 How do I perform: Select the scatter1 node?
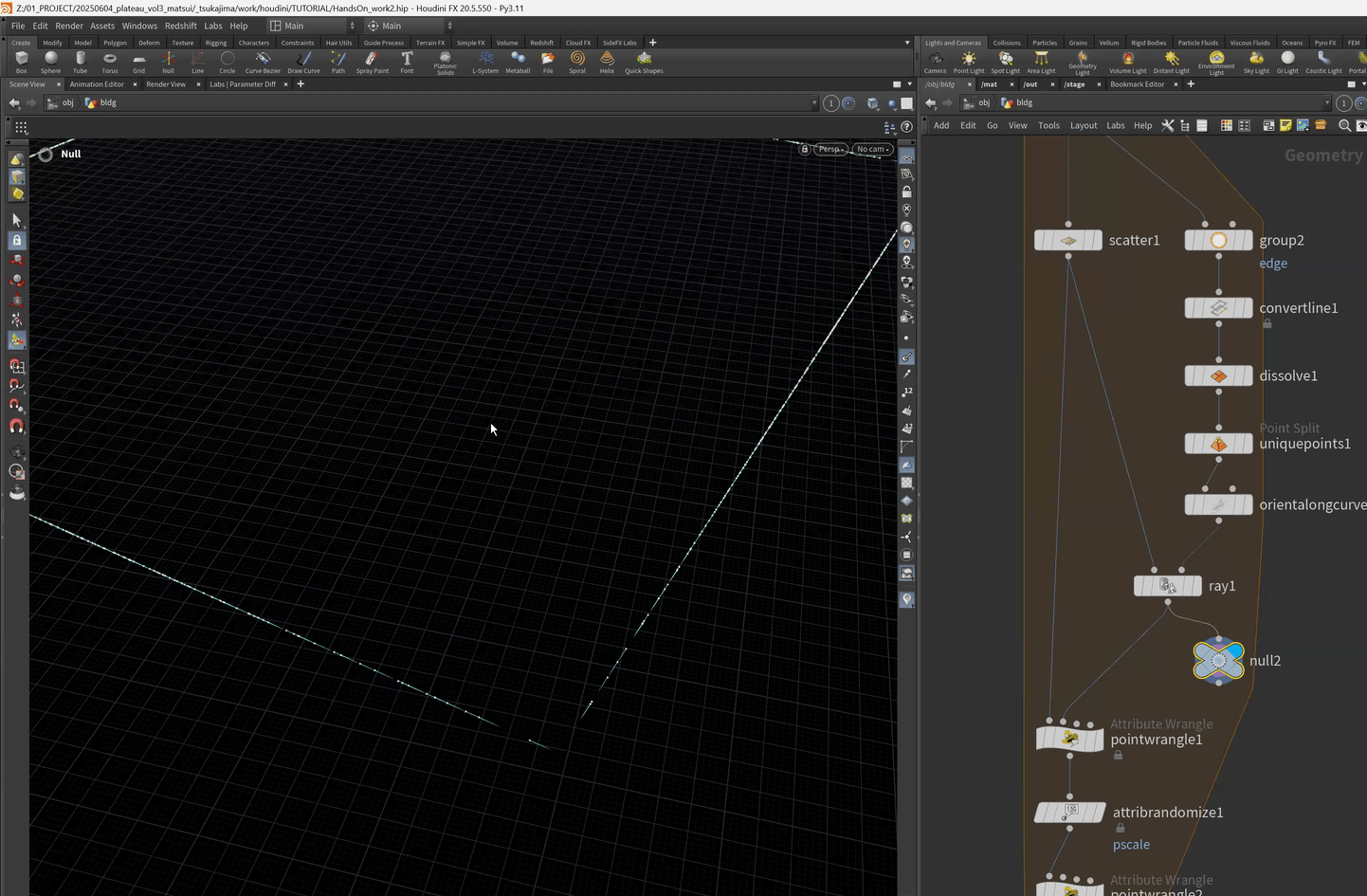(1068, 241)
